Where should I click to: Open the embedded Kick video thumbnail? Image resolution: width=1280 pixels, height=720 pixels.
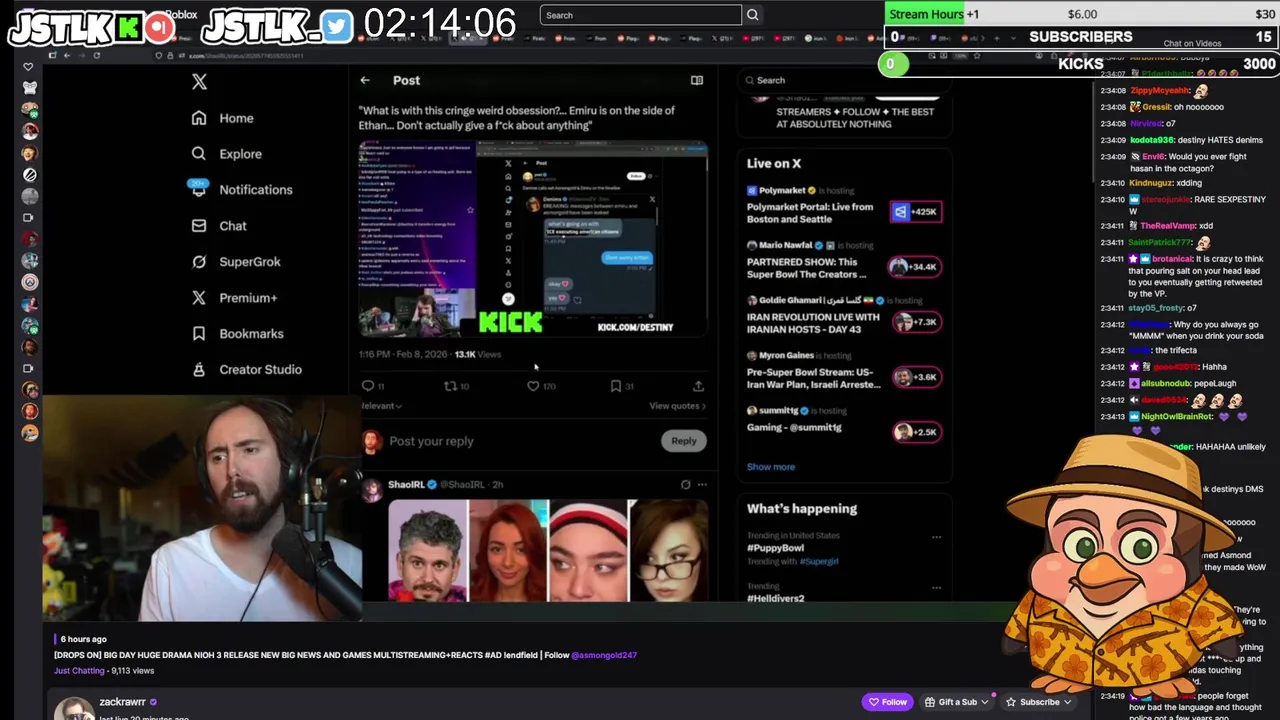point(533,239)
